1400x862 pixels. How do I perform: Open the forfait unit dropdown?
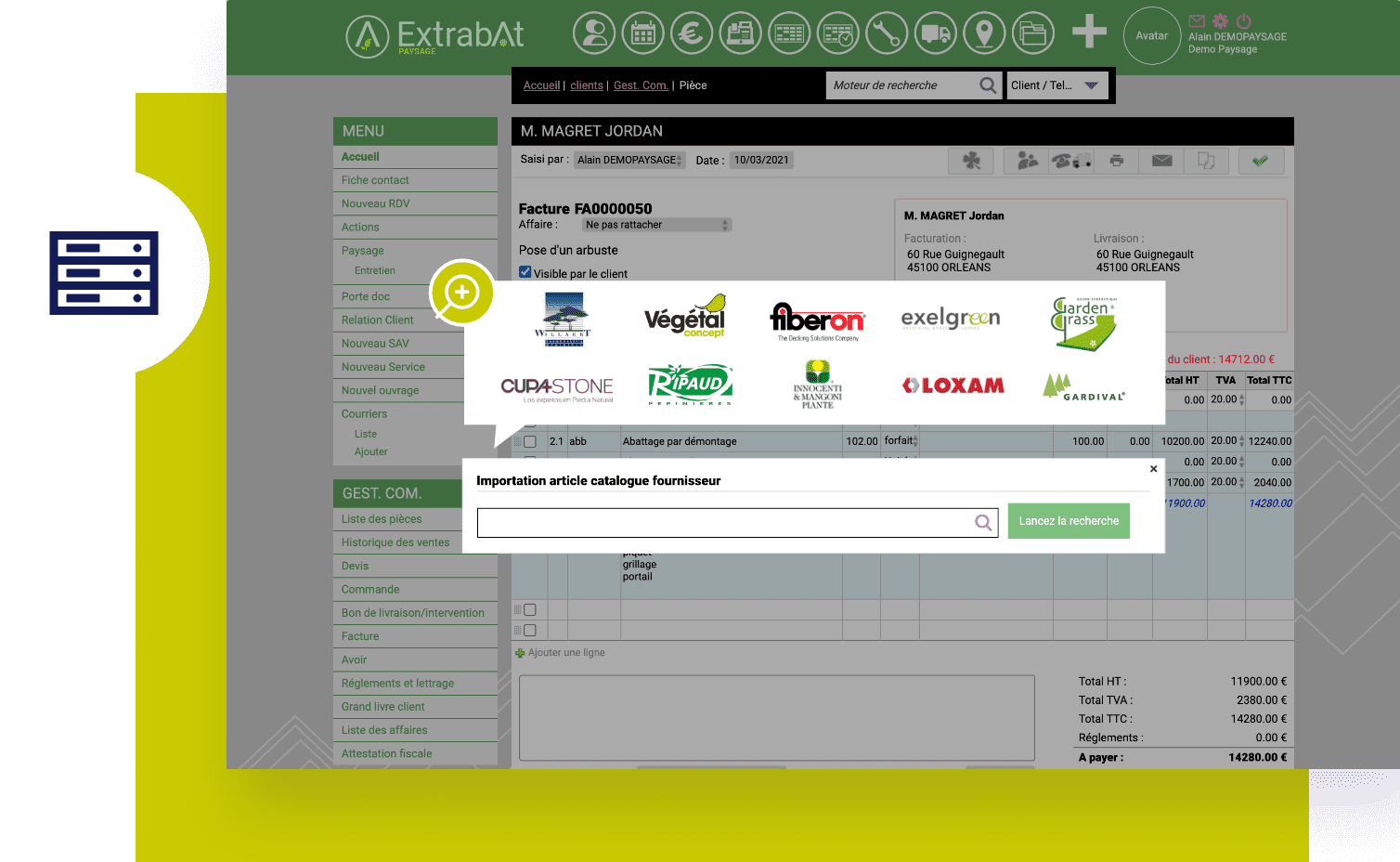(x=901, y=441)
